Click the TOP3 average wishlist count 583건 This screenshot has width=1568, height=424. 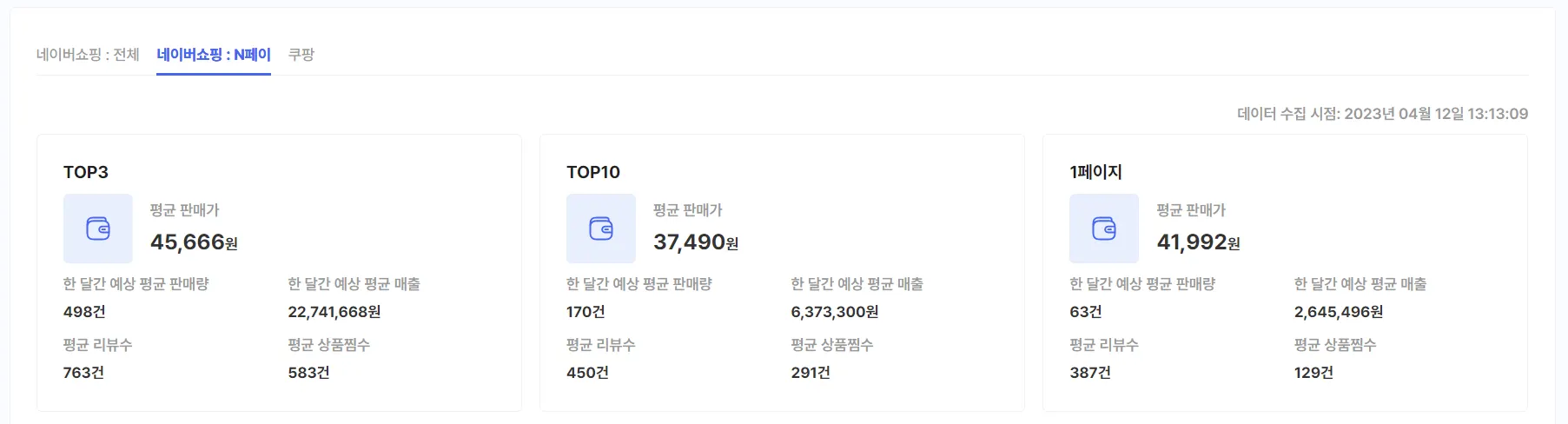pos(308,373)
